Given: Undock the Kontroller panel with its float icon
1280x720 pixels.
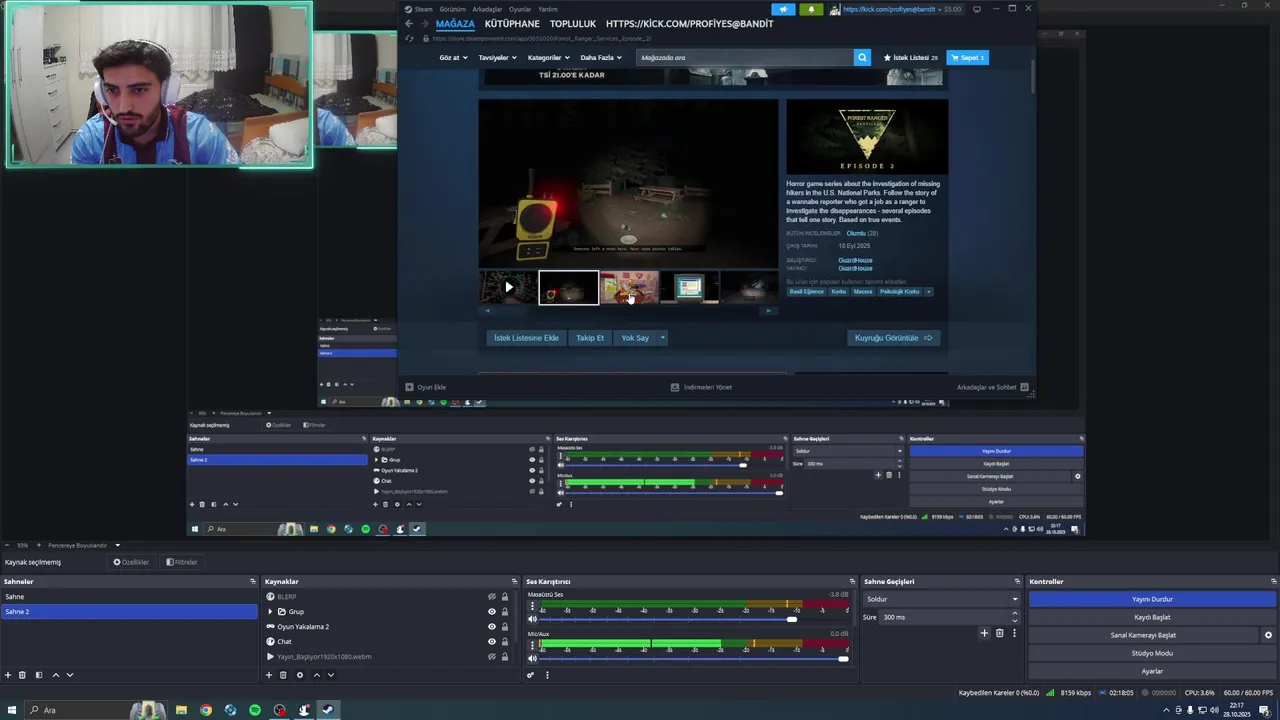Looking at the screenshot, I should 1273,581.
